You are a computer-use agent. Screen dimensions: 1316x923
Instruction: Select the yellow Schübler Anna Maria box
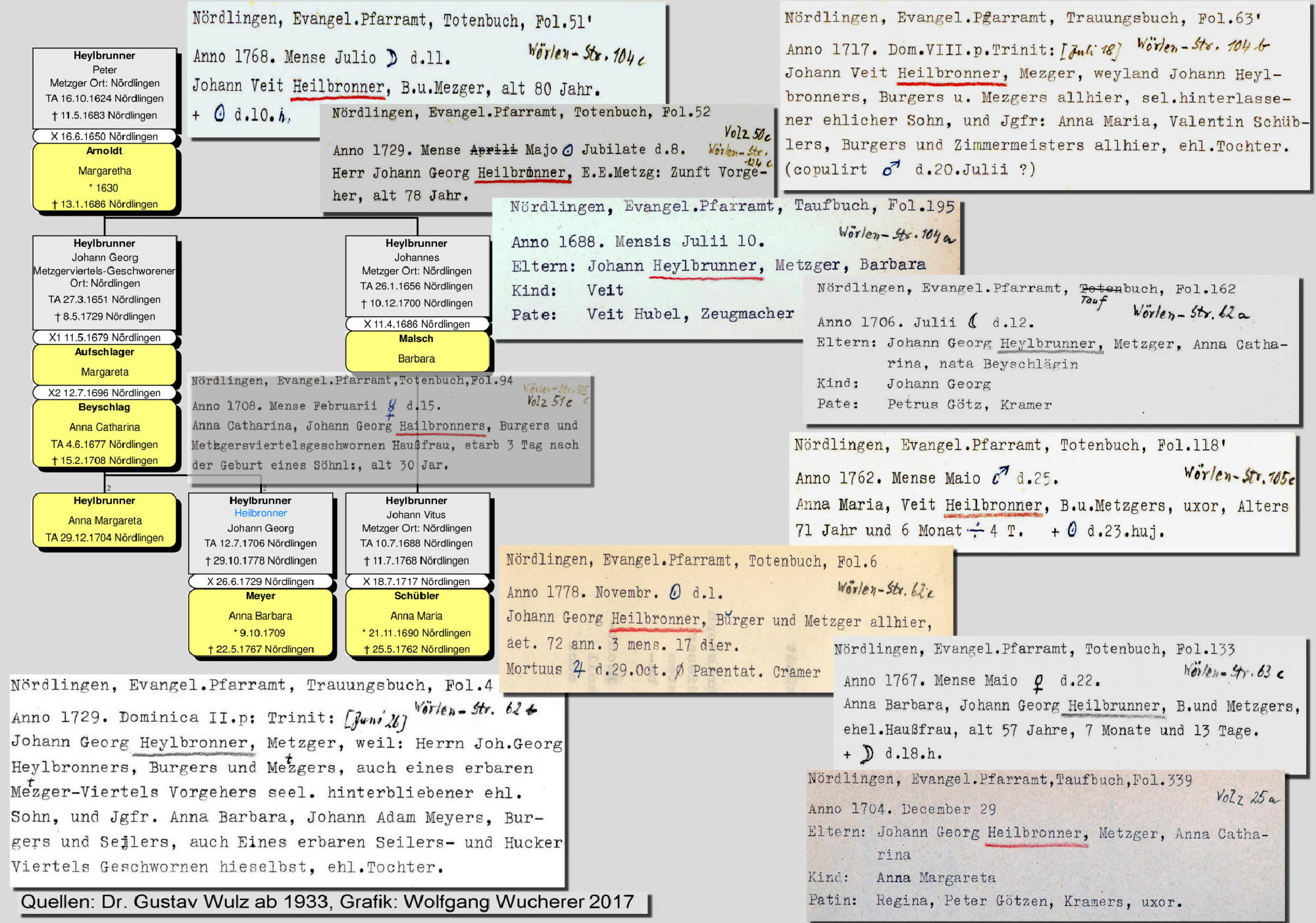417,622
